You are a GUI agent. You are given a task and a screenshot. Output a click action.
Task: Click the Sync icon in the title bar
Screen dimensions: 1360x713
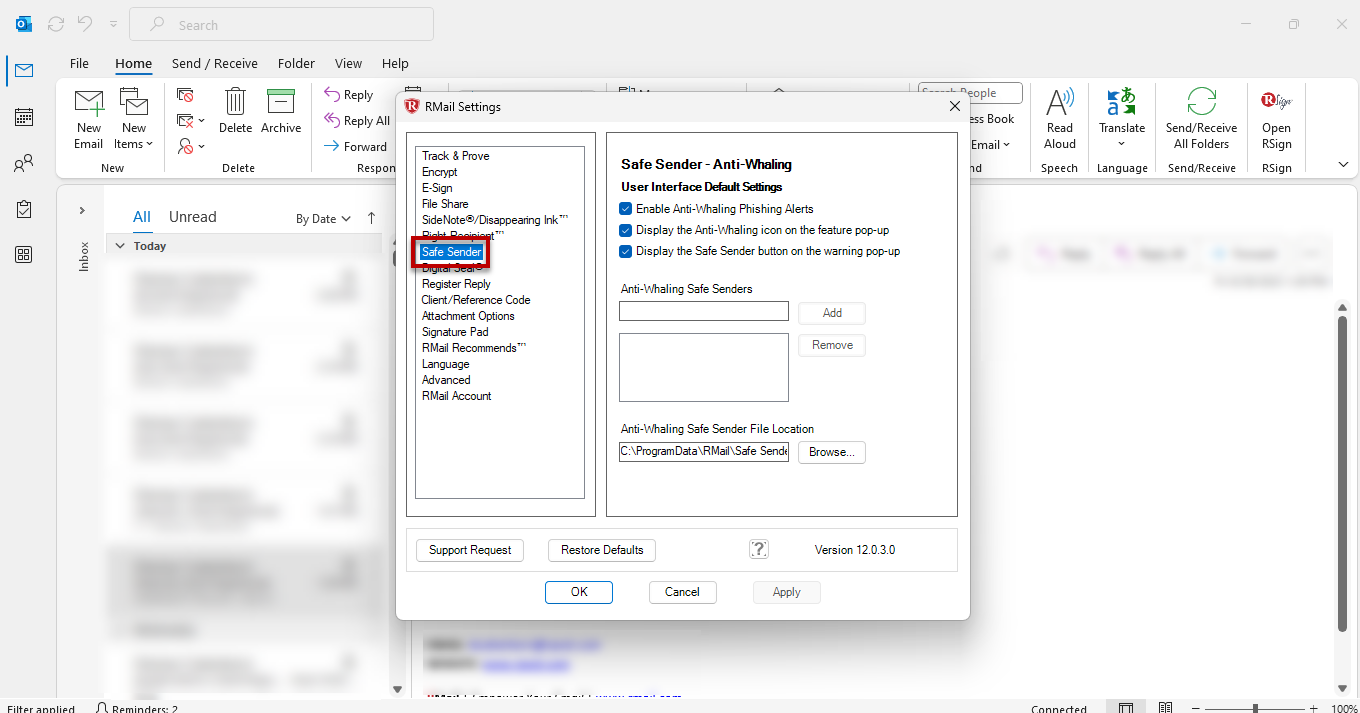tap(56, 24)
